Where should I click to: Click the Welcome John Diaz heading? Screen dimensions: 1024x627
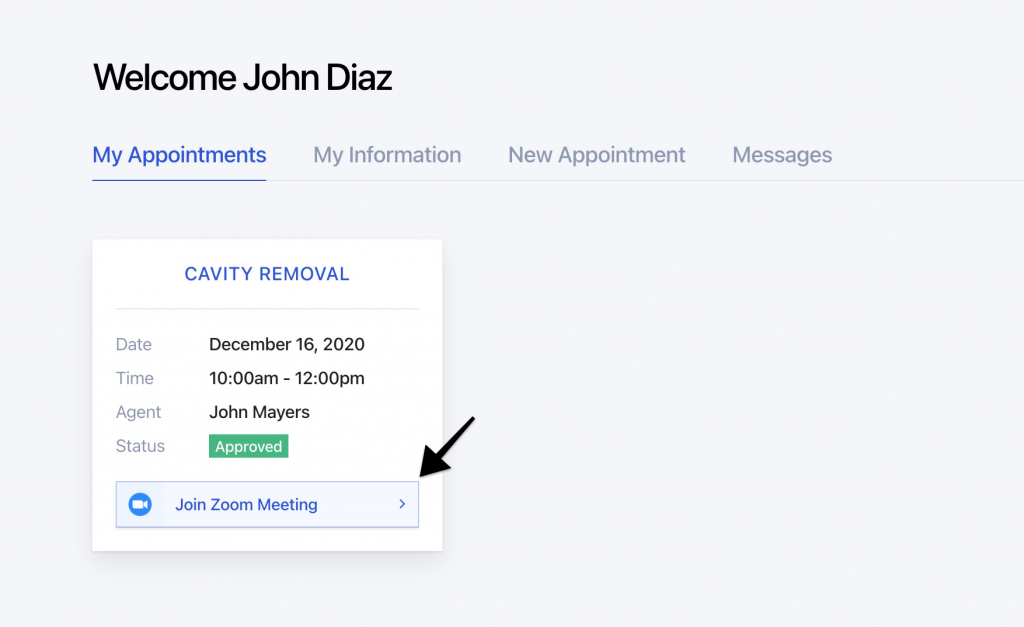click(242, 77)
